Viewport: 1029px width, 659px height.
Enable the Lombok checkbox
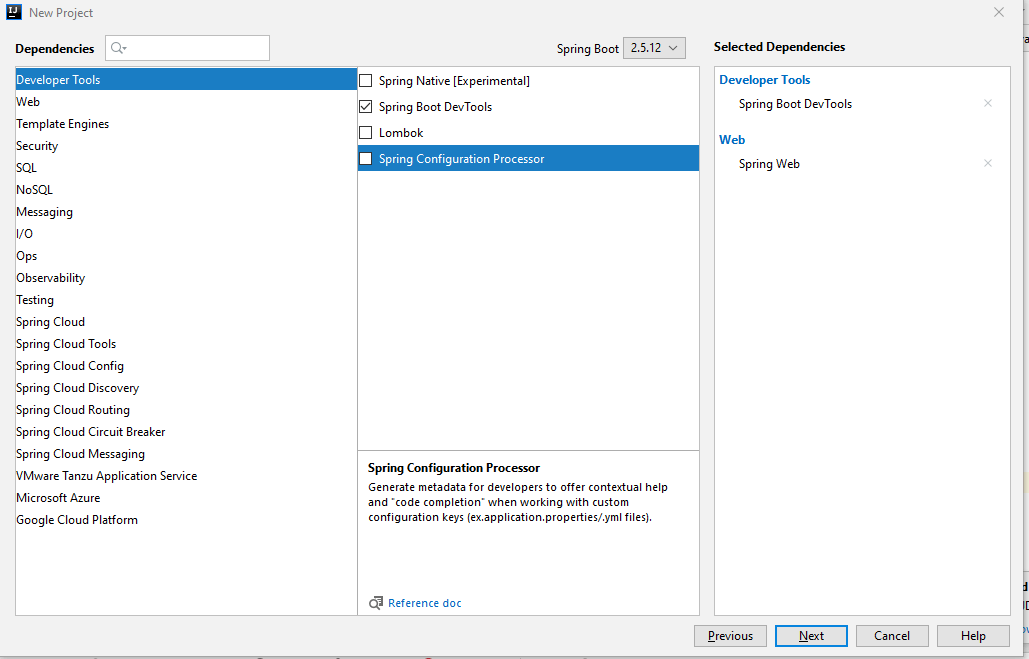[x=366, y=133]
